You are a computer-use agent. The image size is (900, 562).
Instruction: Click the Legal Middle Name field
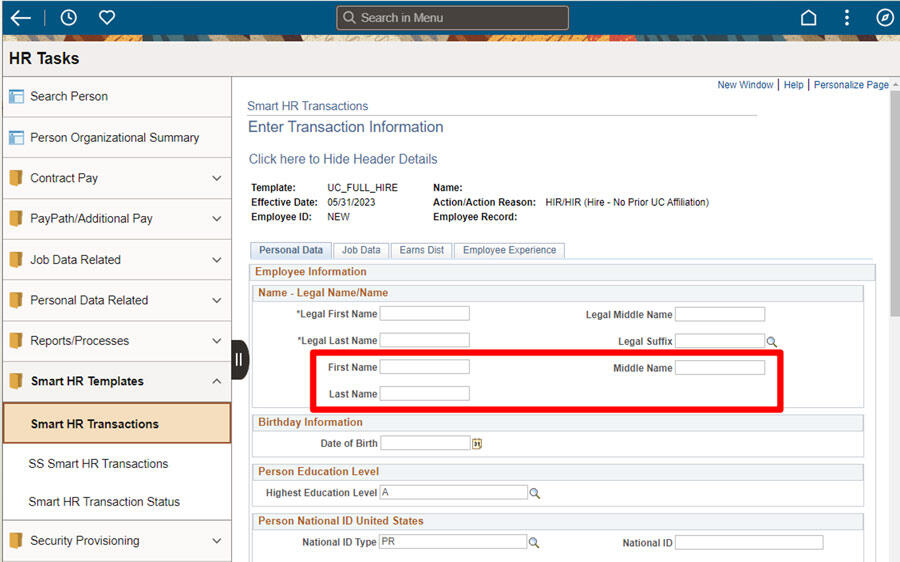(x=720, y=314)
